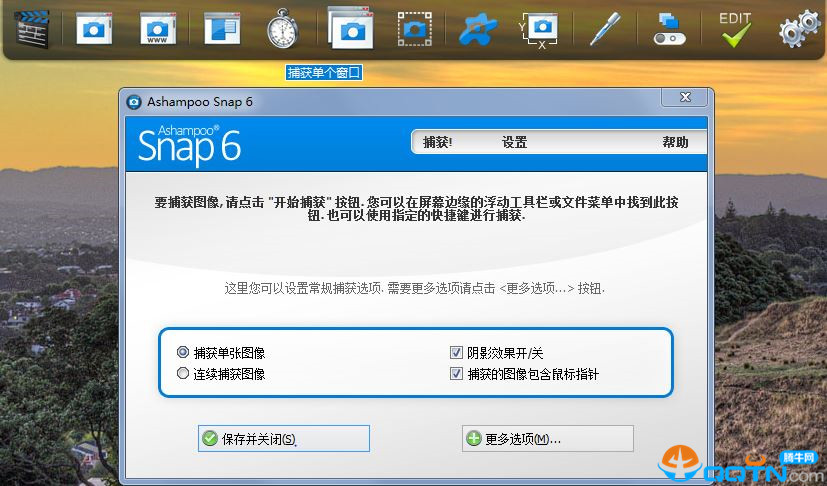Click the EDIT checkmark icon

[x=735, y=28]
